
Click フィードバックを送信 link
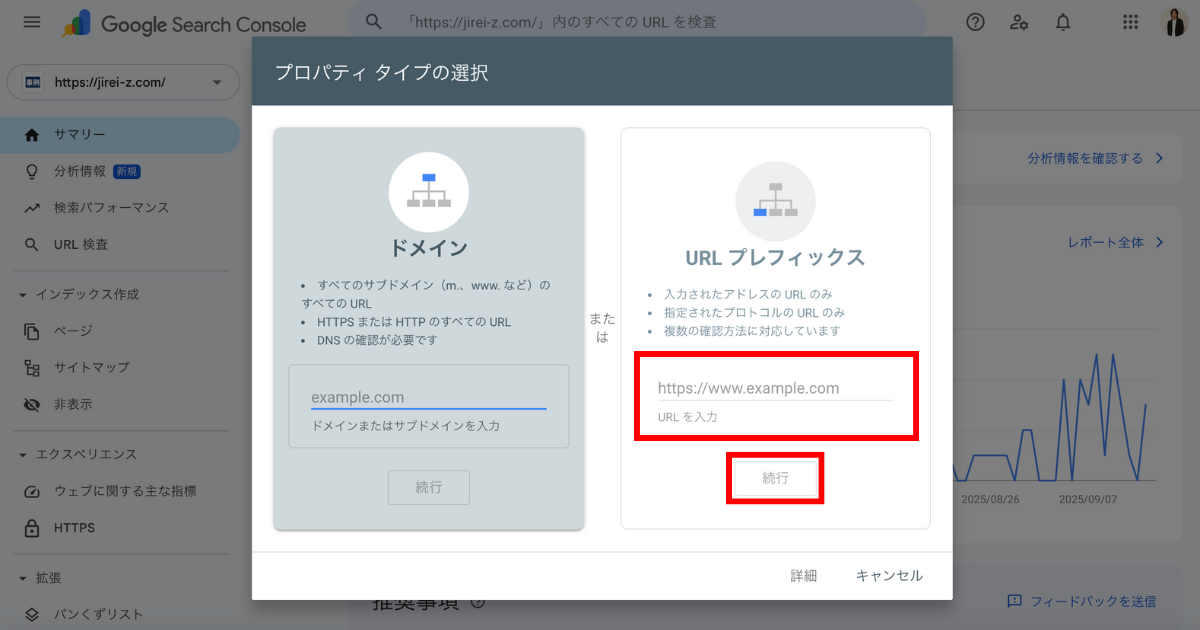click(1093, 601)
